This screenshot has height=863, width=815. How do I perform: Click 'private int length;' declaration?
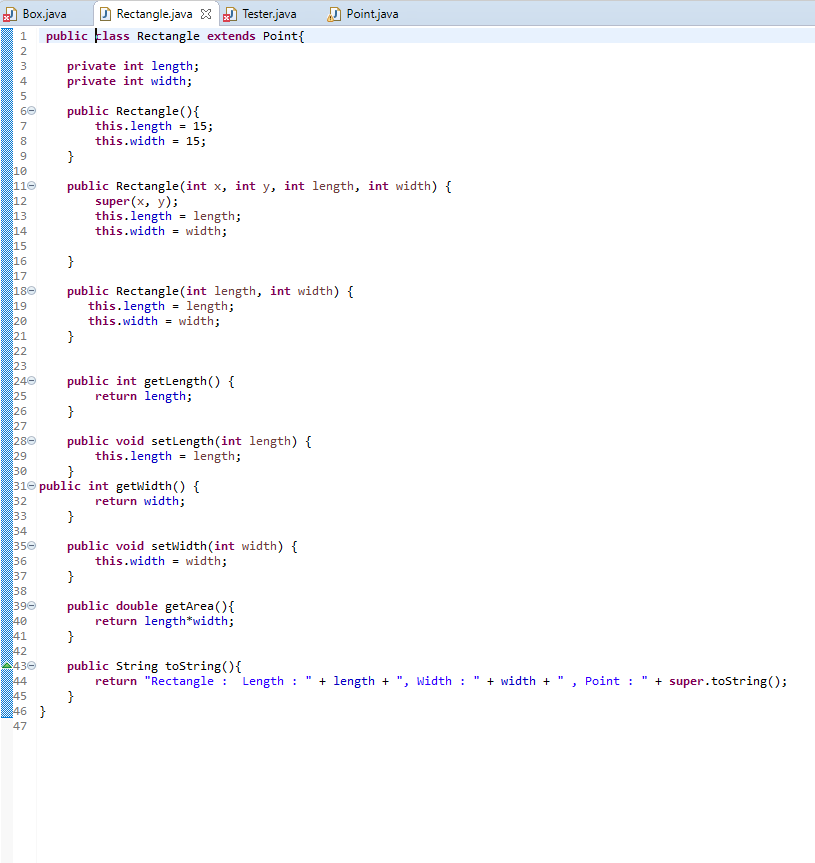pos(133,66)
